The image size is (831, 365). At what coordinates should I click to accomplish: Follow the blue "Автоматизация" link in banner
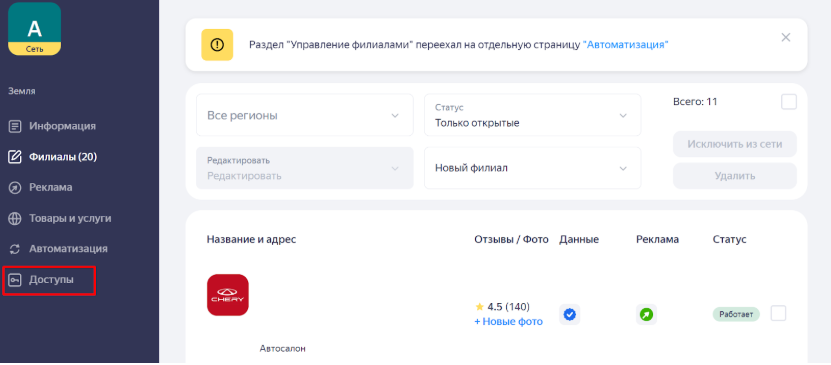[626, 45]
